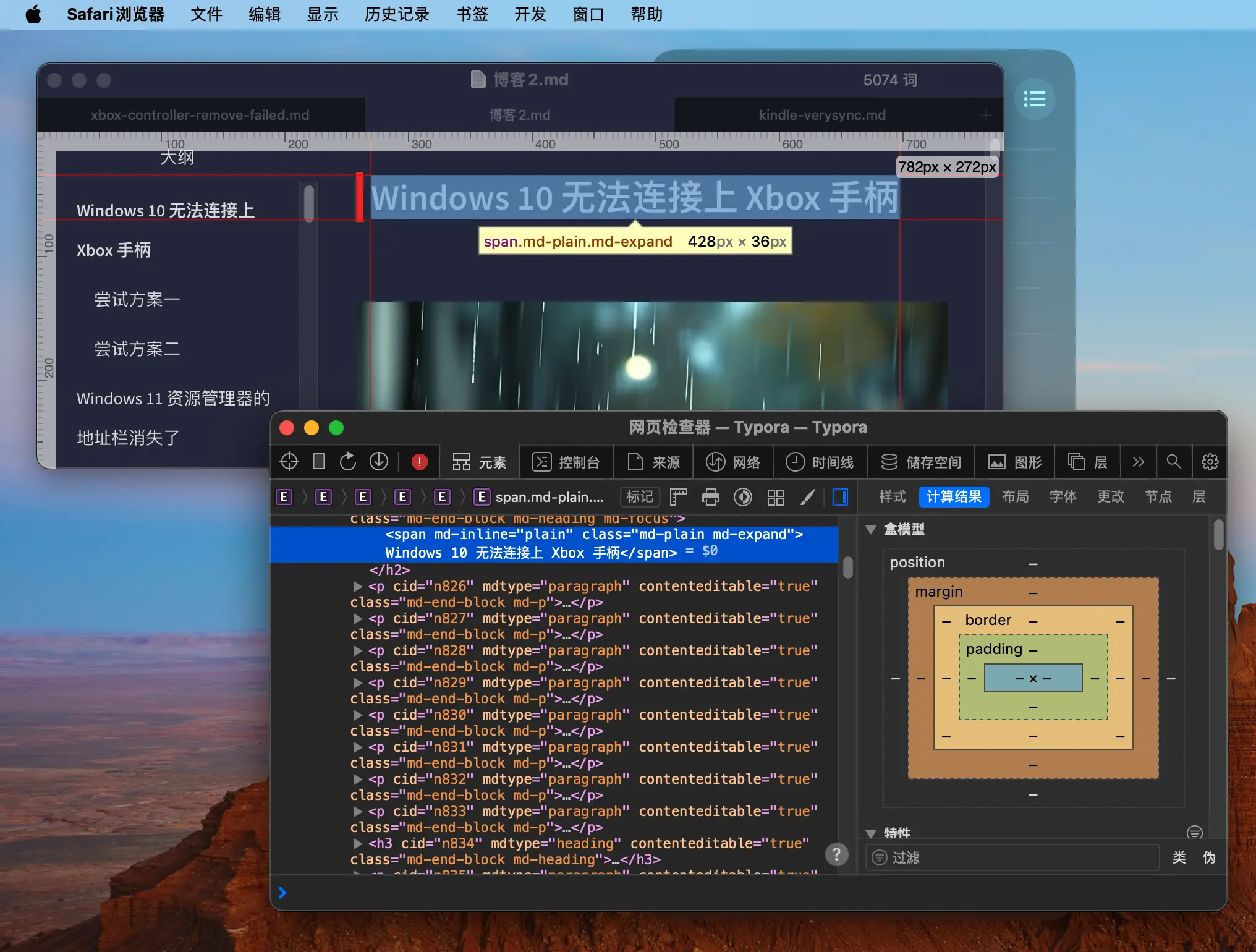The height and width of the screenshot is (952, 1256).
Task: Switch to 网络 tab
Action: [733, 462]
